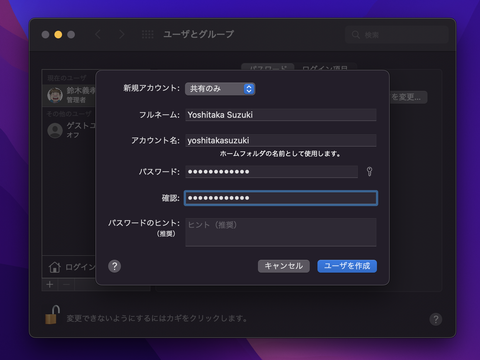This screenshot has height=360, width=480.
Task: Click the help question mark in the dialog
Action: click(x=115, y=266)
